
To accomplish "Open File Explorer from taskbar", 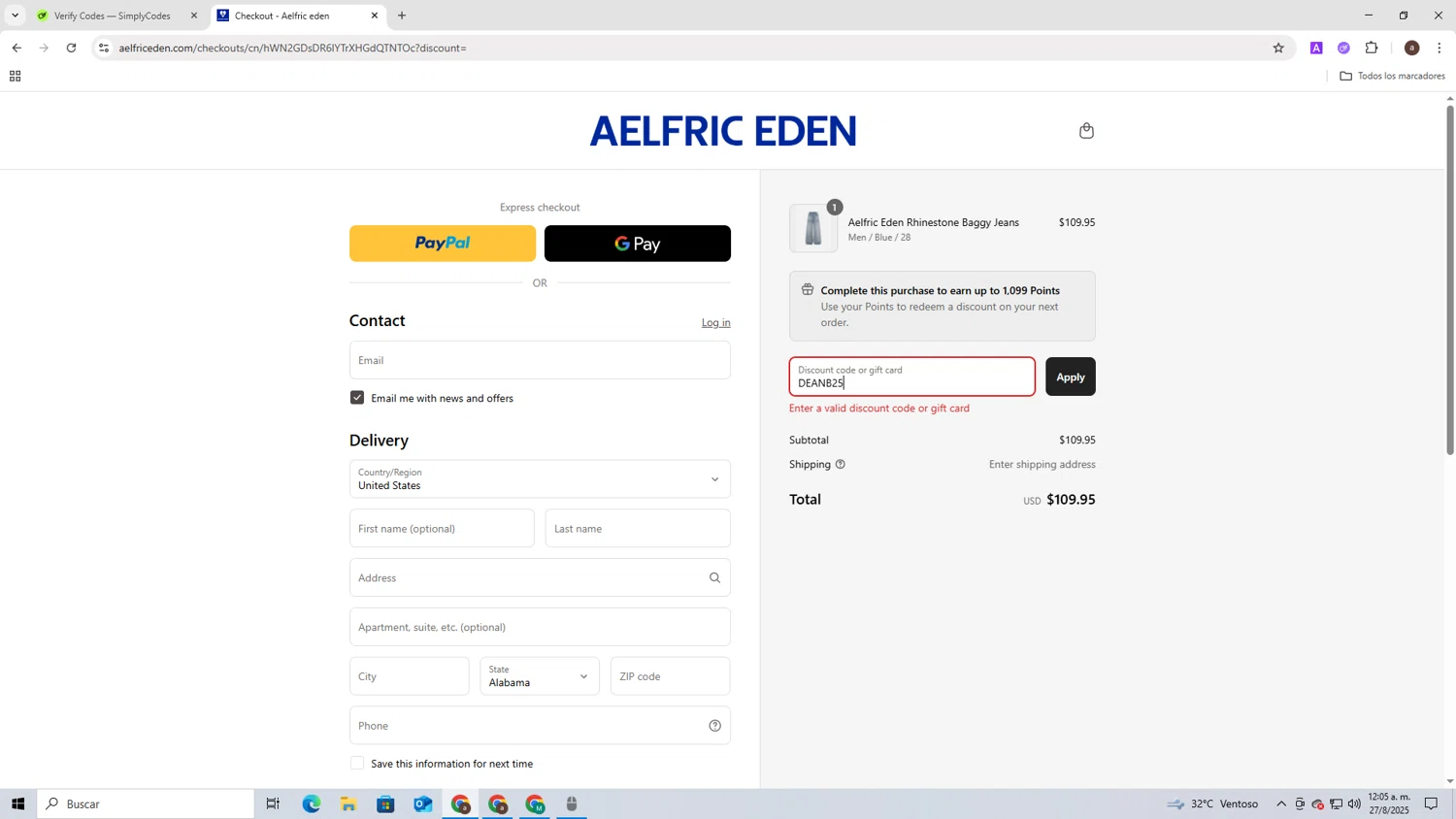I will (x=348, y=803).
